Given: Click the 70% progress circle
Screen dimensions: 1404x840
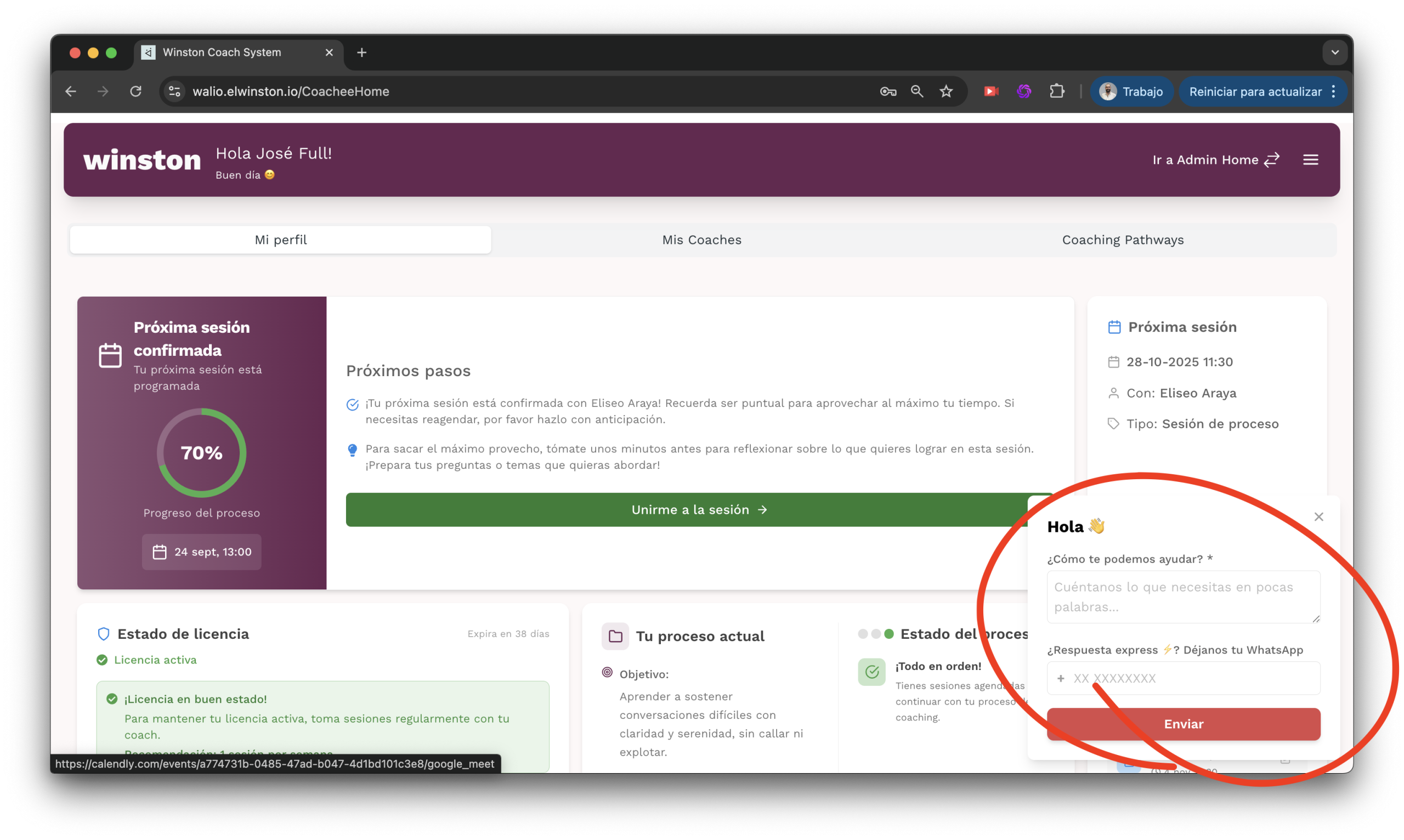Looking at the screenshot, I should click(x=201, y=453).
